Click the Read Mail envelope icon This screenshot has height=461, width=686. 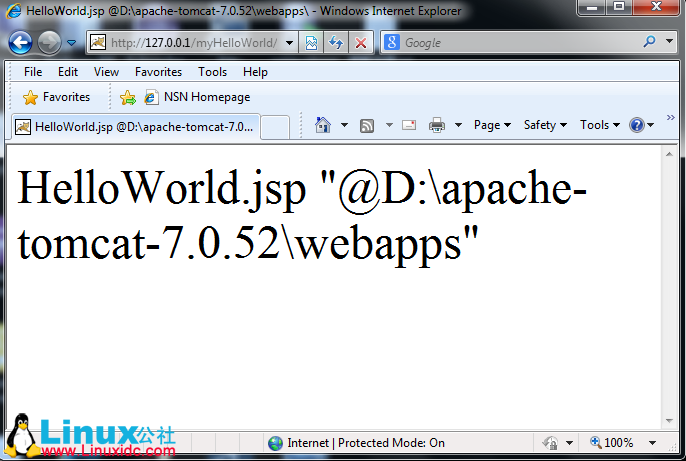pos(409,126)
